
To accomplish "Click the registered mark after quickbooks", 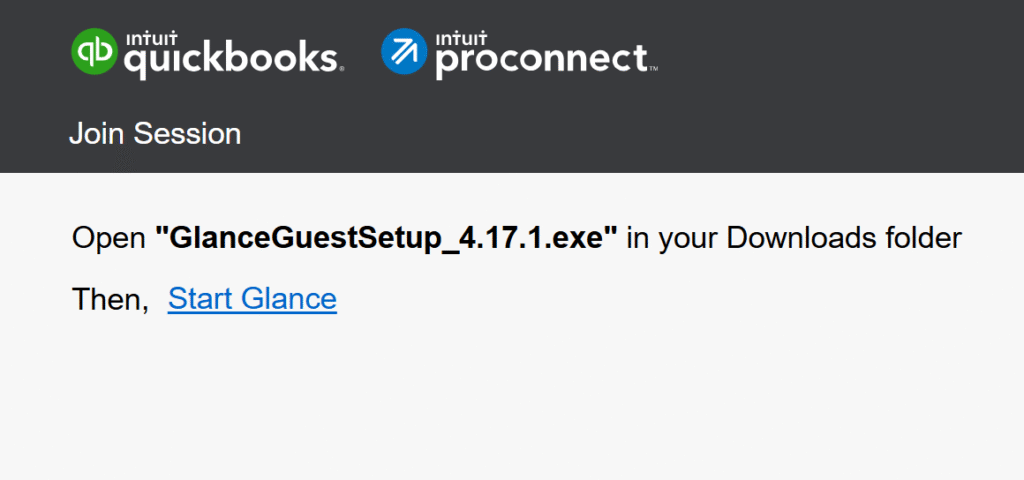I will click(x=341, y=69).
